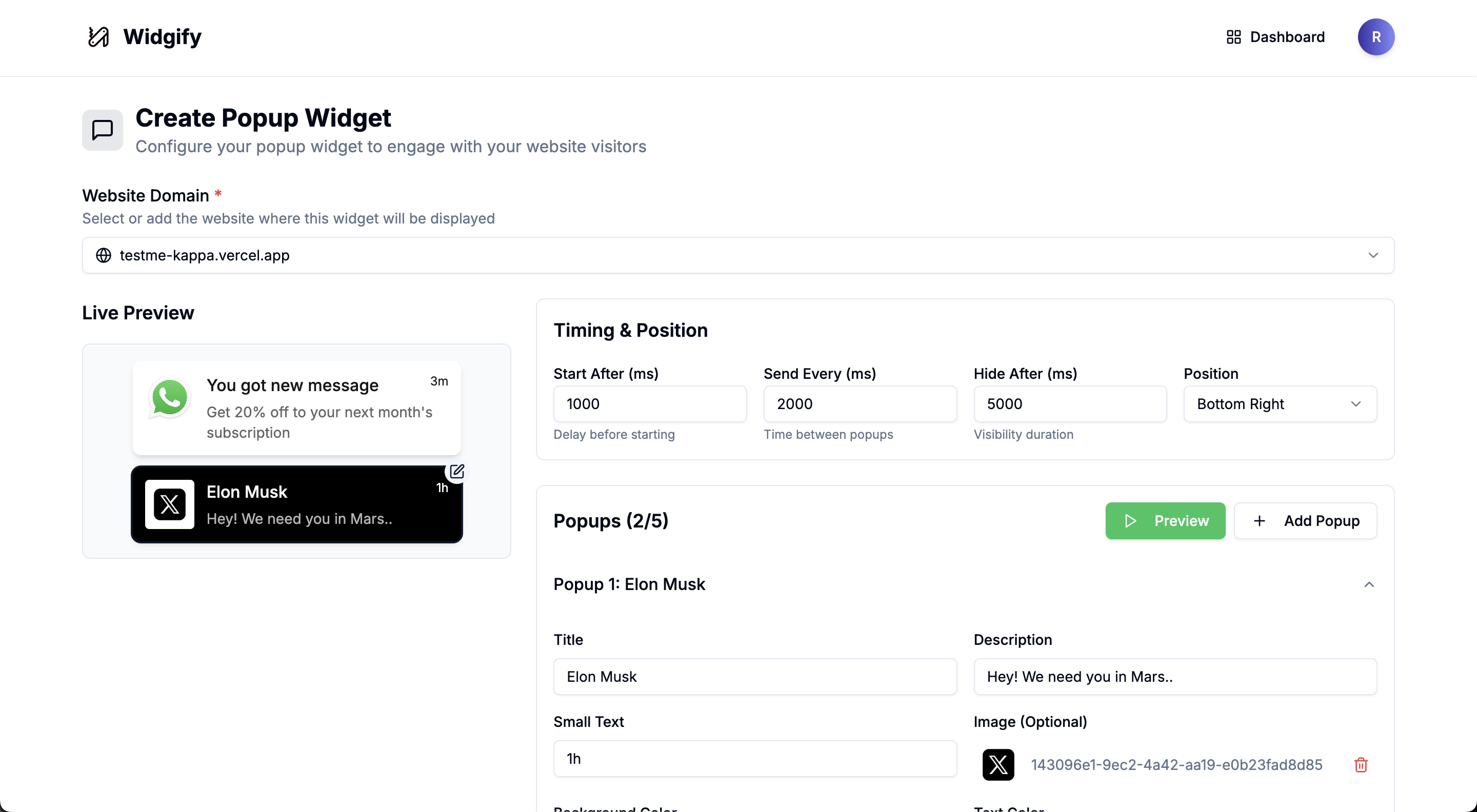Click the green Preview button
This screenshot has height=812, width=1477.
click(x=1165, y=520)
